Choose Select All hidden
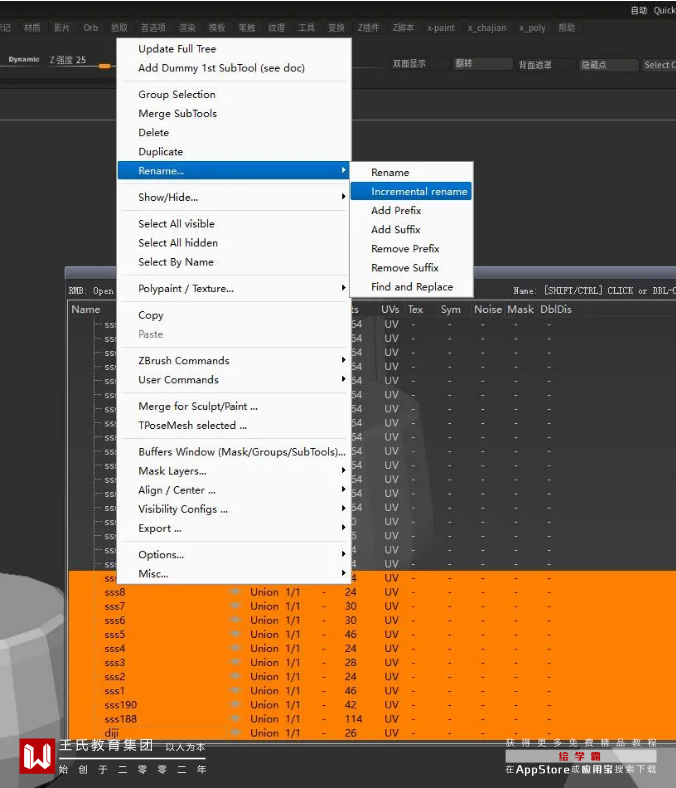Image resolution: width=676 pixels, height=788 pixels. tap(233, 243)
